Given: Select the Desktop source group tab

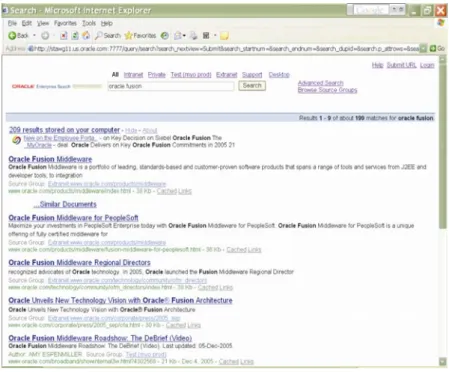Looking at the screenshot, I should coord(279,75).
